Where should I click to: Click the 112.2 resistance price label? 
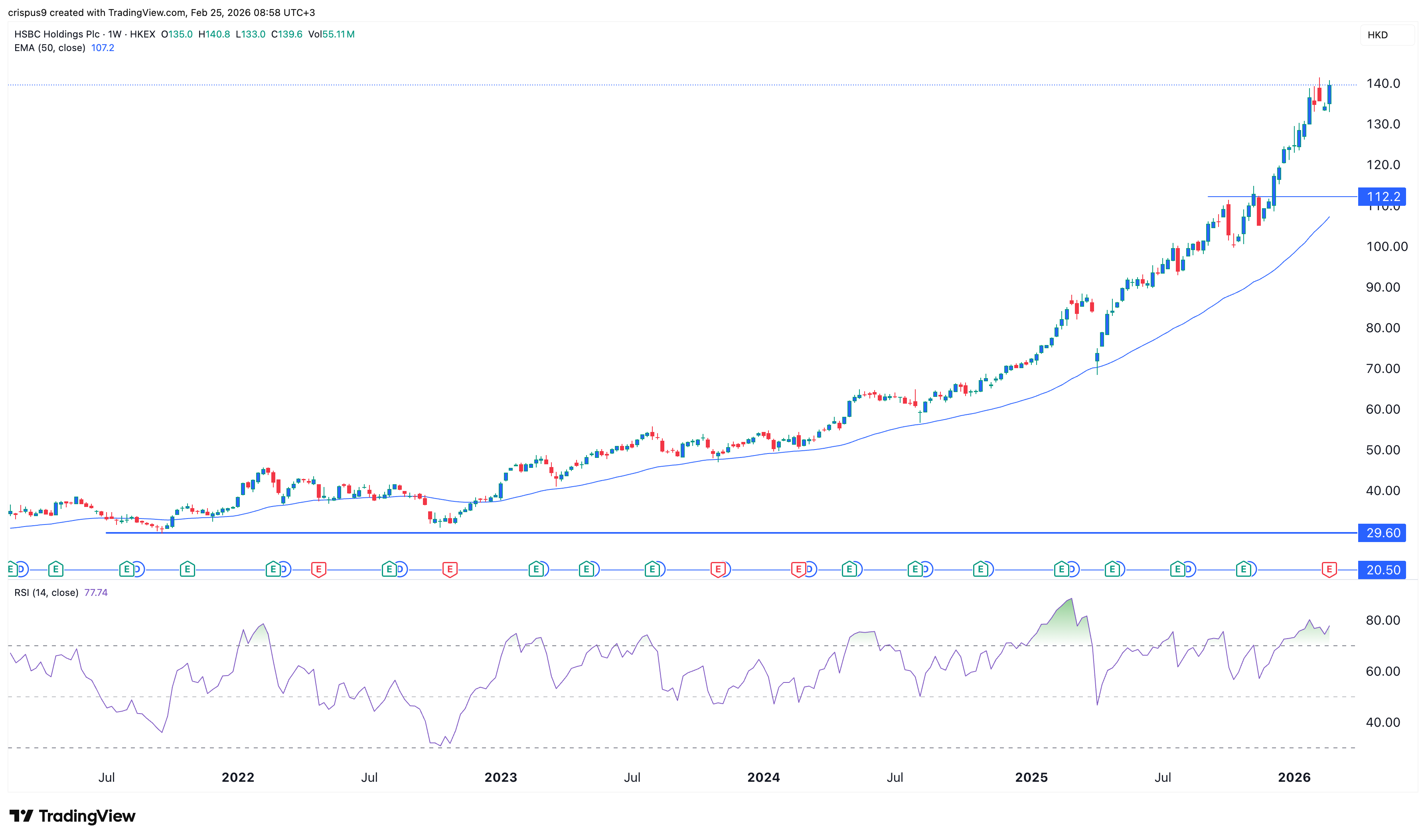(x=1382, y=196)
